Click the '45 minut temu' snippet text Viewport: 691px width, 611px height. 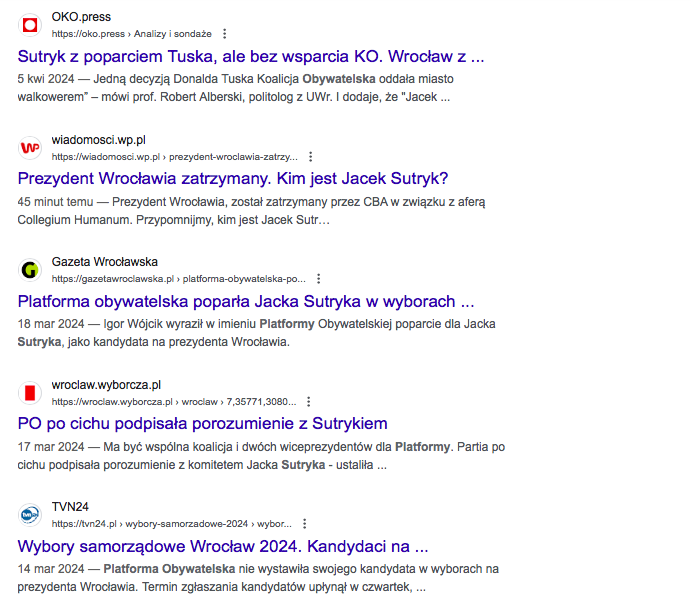(x=56, y=202)
